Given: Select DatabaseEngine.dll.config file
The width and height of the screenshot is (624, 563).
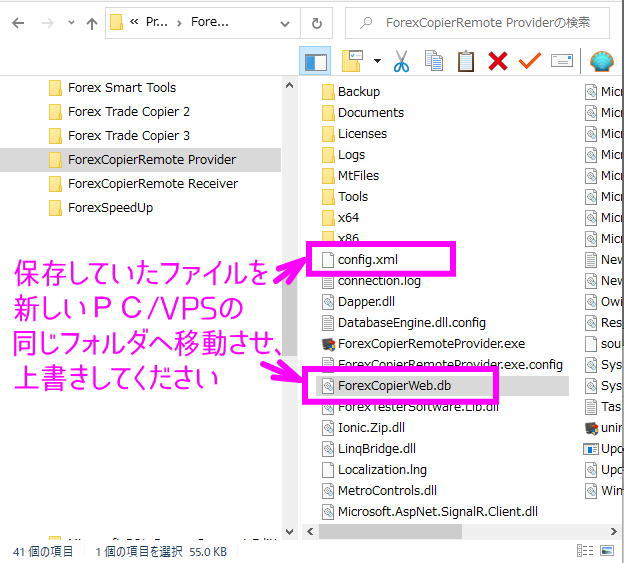Looking at the screenshot, I should (x=404, y=323).
